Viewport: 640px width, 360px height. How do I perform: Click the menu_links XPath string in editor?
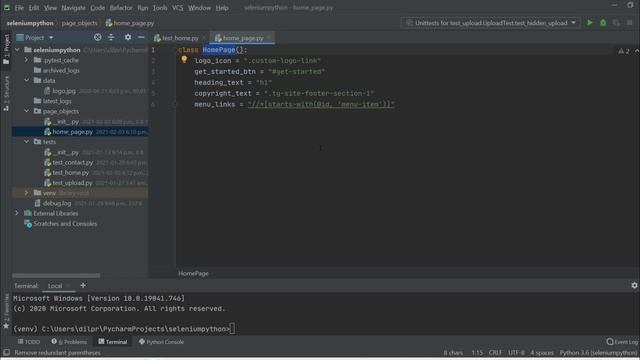click(x=321, y=104)
